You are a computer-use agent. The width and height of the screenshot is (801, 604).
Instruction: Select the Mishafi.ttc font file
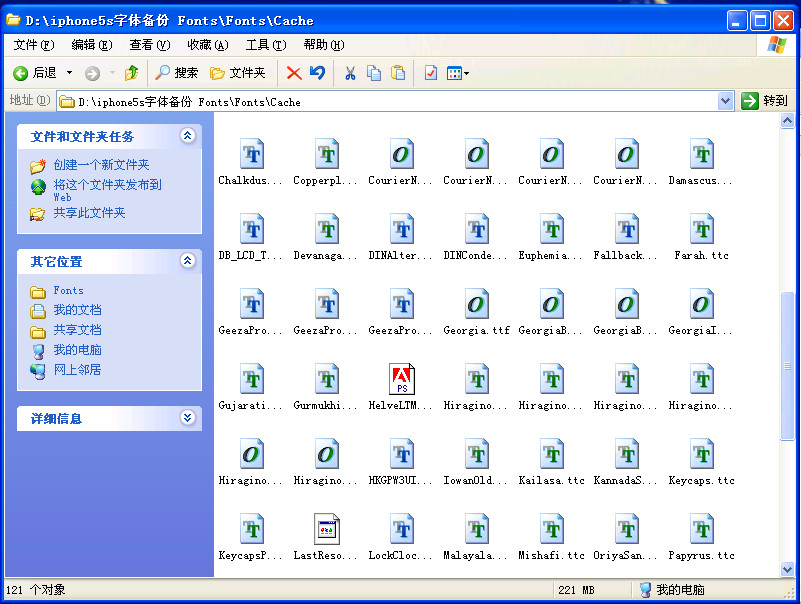pos(551,537)
